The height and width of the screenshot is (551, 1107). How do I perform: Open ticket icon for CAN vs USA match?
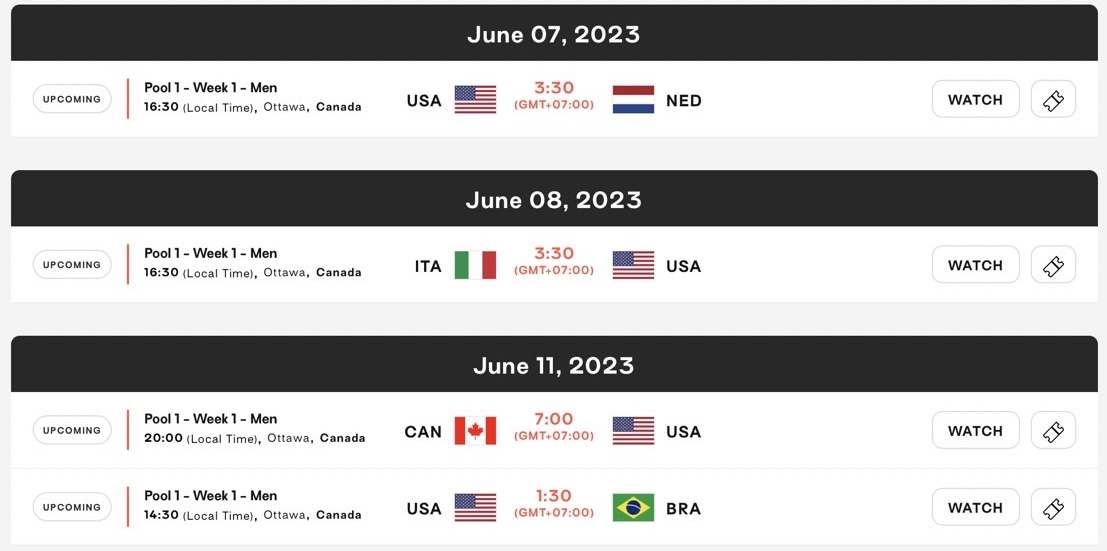tap(1053, 430)
